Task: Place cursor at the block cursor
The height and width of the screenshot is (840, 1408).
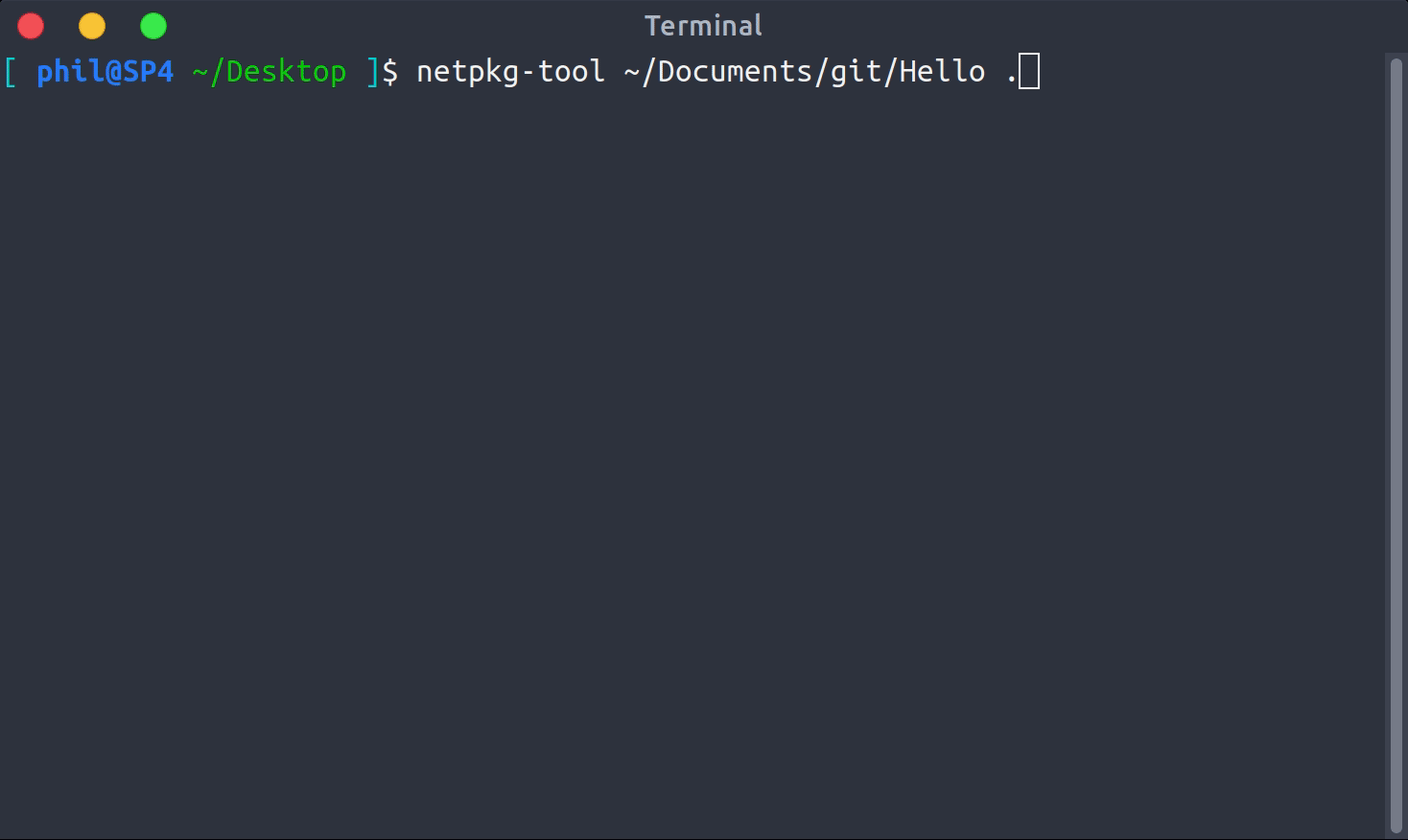Action: click(x=1028, y=72)
